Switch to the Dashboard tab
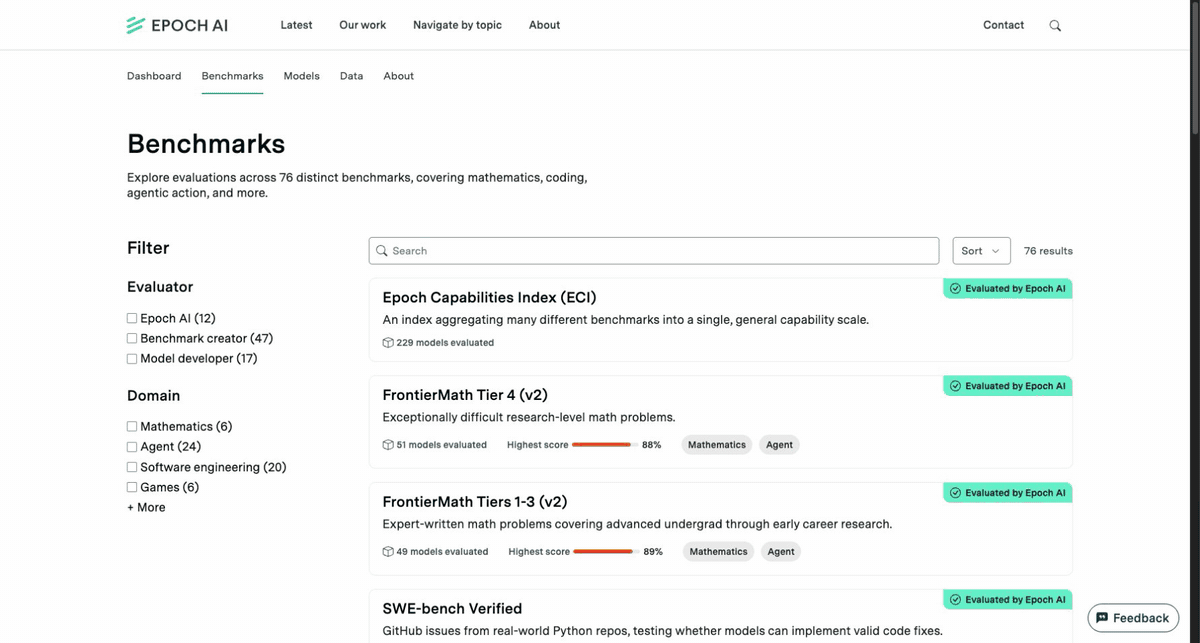Screen dimensions: 1200x643 pyautogui.click(x=154, y=76)
